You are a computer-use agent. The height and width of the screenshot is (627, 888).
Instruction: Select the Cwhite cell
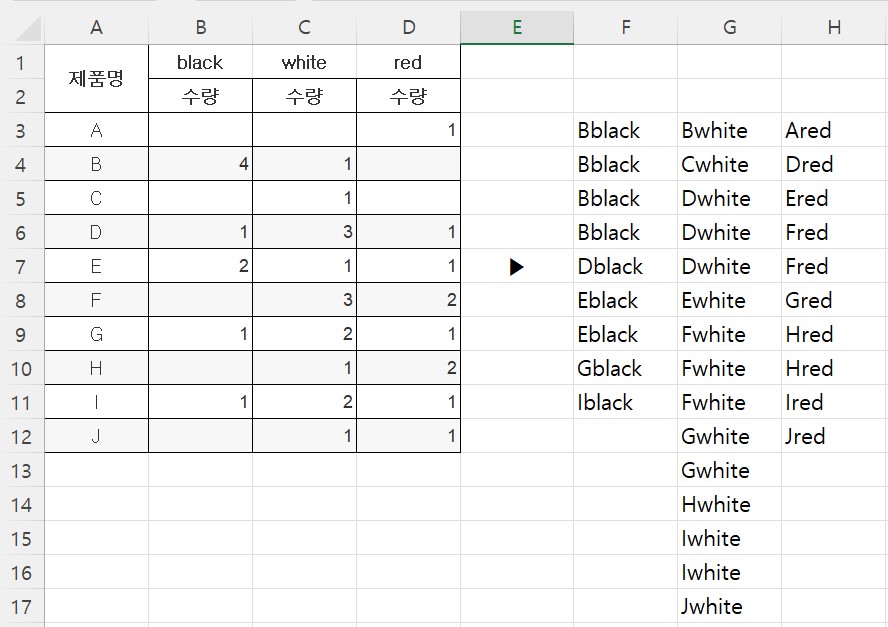click(x=729, y=164)
